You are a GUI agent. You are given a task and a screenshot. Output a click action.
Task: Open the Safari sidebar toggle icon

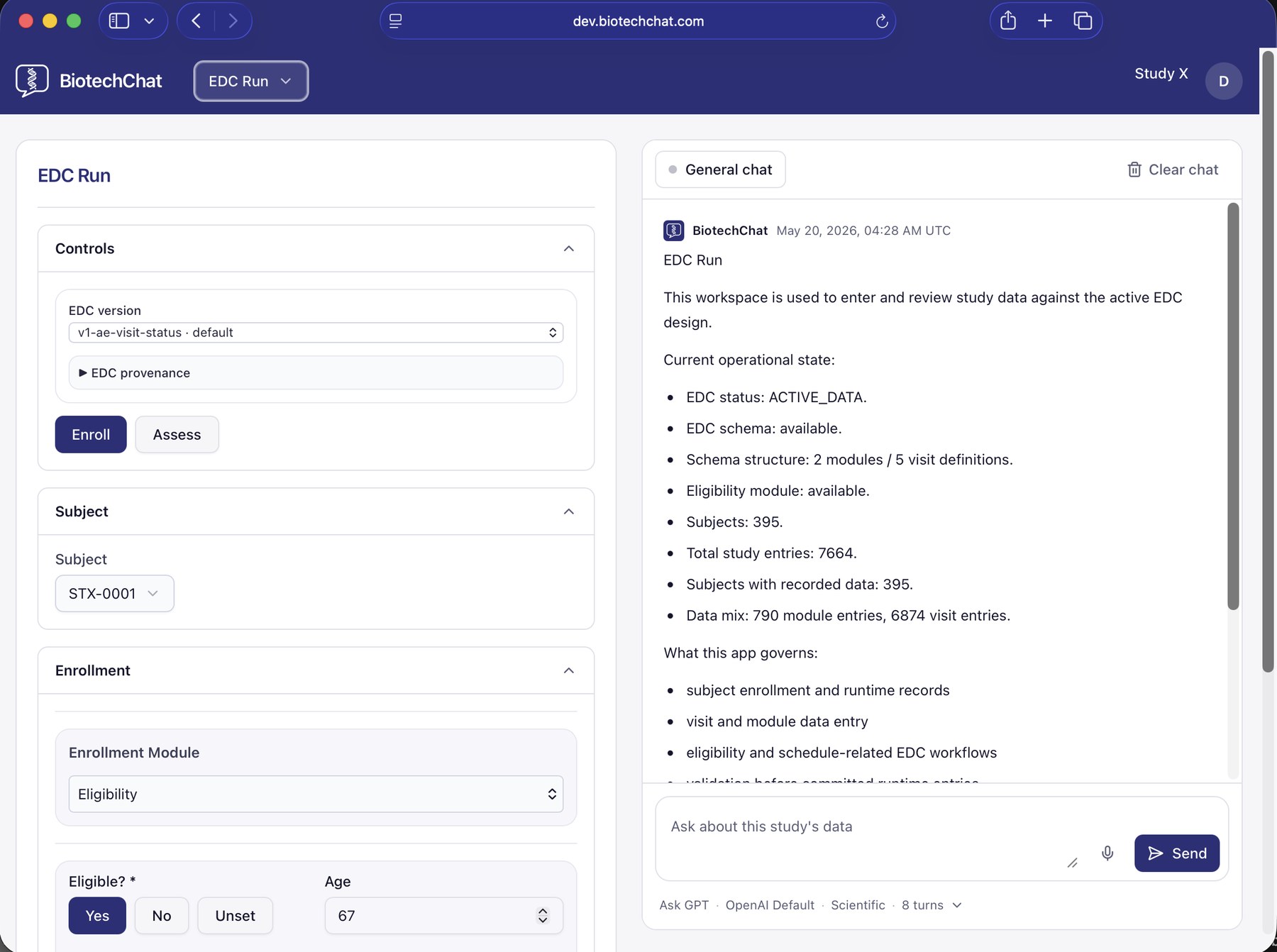(x=119, y=21)
